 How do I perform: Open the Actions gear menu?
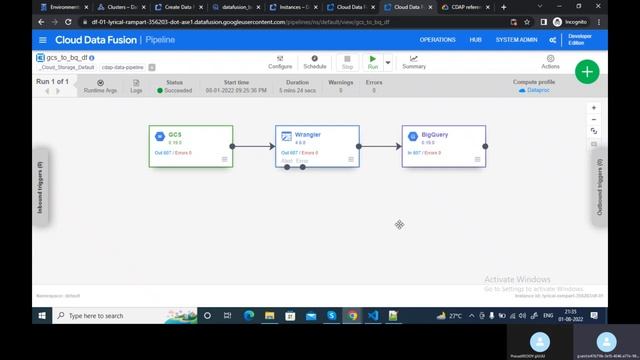[550, 62]
